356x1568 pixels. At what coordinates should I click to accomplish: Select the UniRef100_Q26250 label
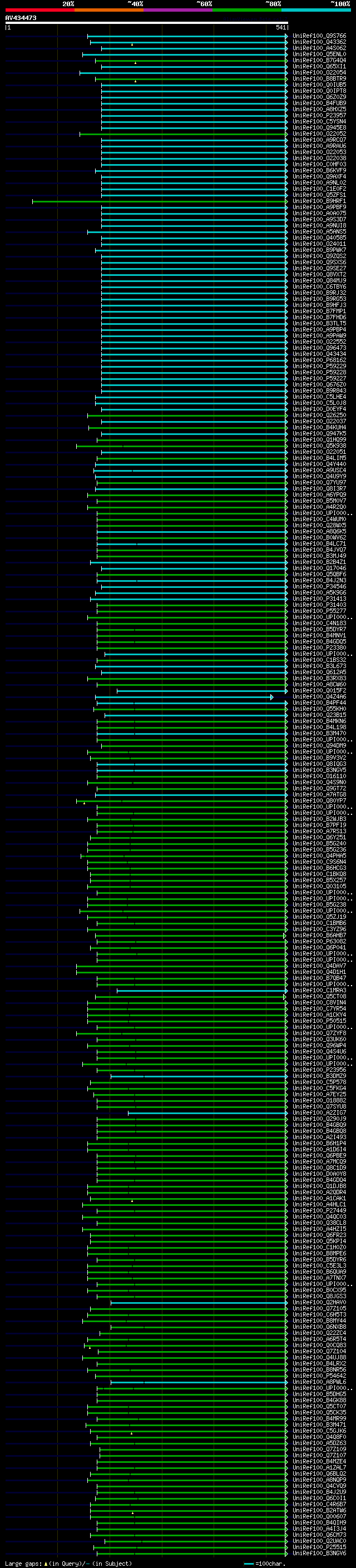coord(319,415)
